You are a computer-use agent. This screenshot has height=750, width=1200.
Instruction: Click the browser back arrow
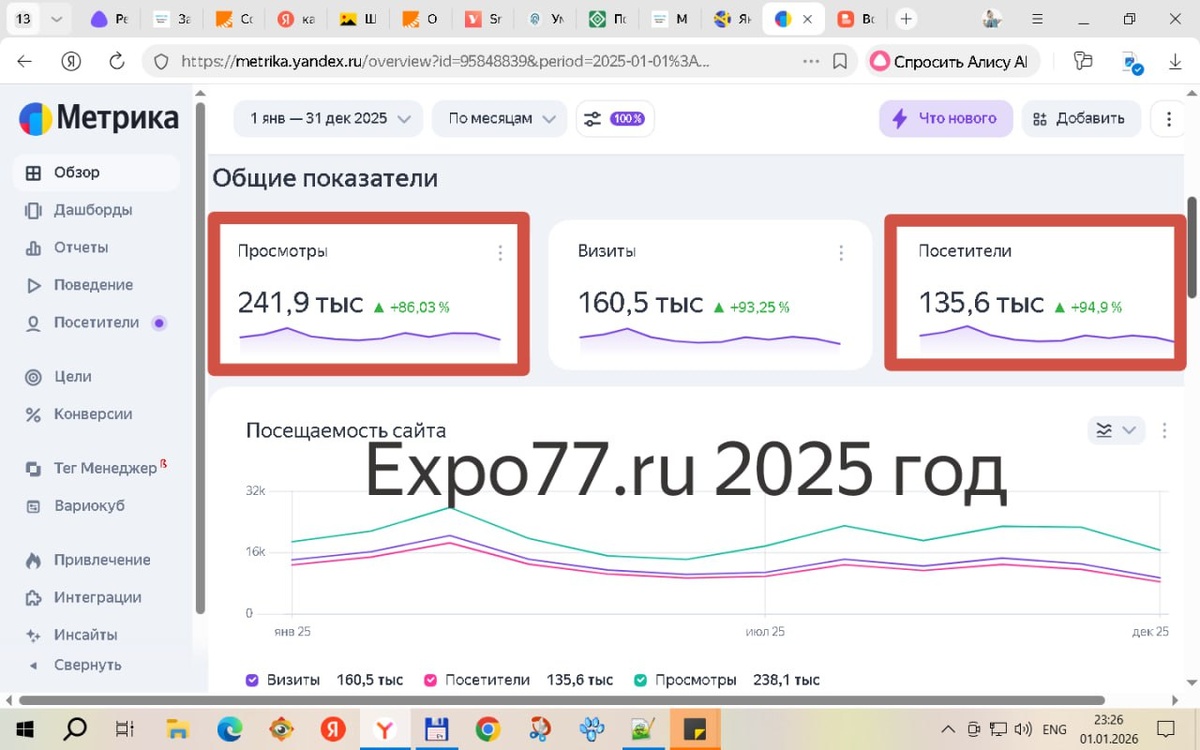click(x=25, y=61)
